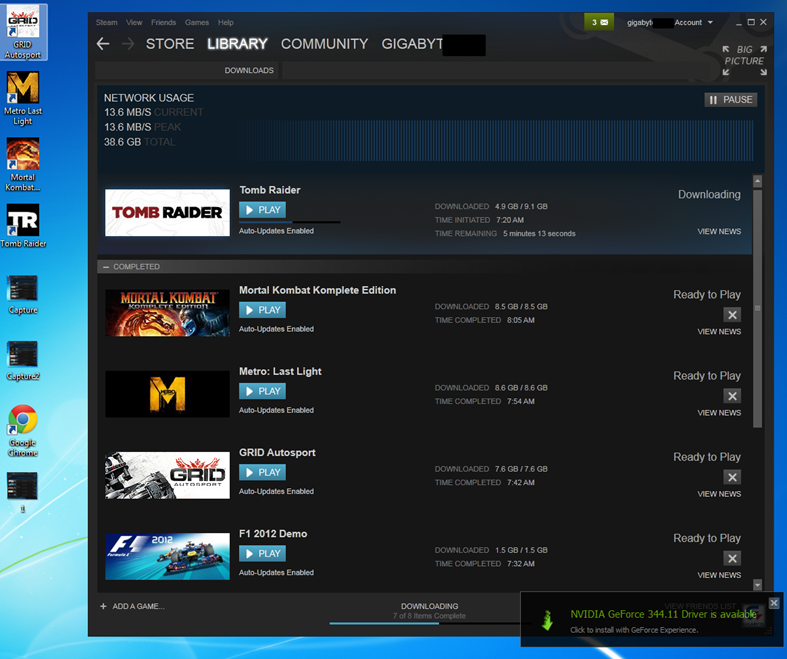
Task: Go back with the Steam back arrow
Action: pyautogui.click(x=103, y=44)
